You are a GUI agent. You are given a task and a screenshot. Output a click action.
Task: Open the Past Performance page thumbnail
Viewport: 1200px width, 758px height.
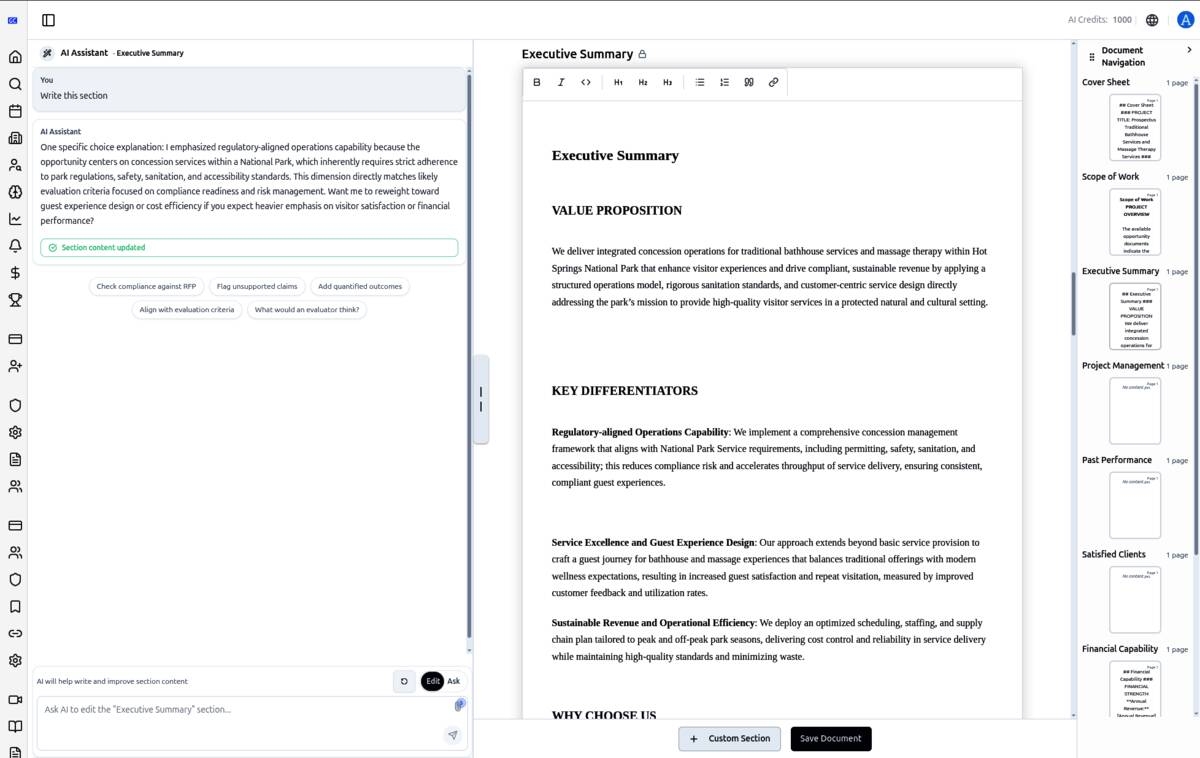(1135, 505)
